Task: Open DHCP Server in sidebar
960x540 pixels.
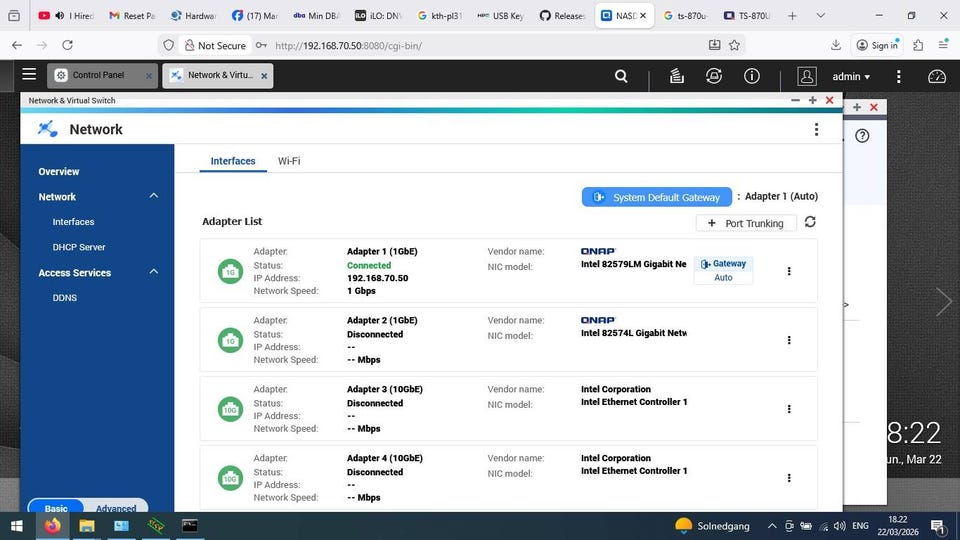Action: coord(79,247)
